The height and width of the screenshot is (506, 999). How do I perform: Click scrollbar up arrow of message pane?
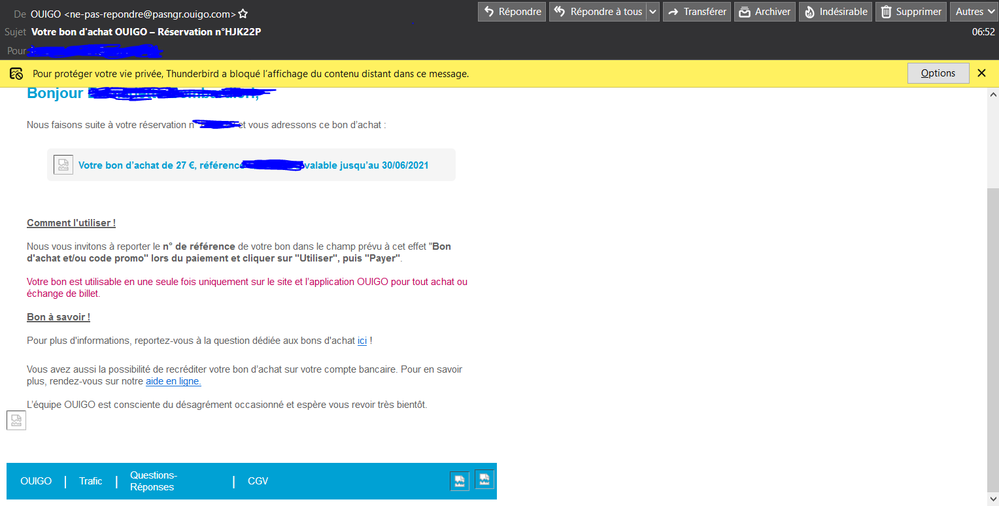pos(993,94)
